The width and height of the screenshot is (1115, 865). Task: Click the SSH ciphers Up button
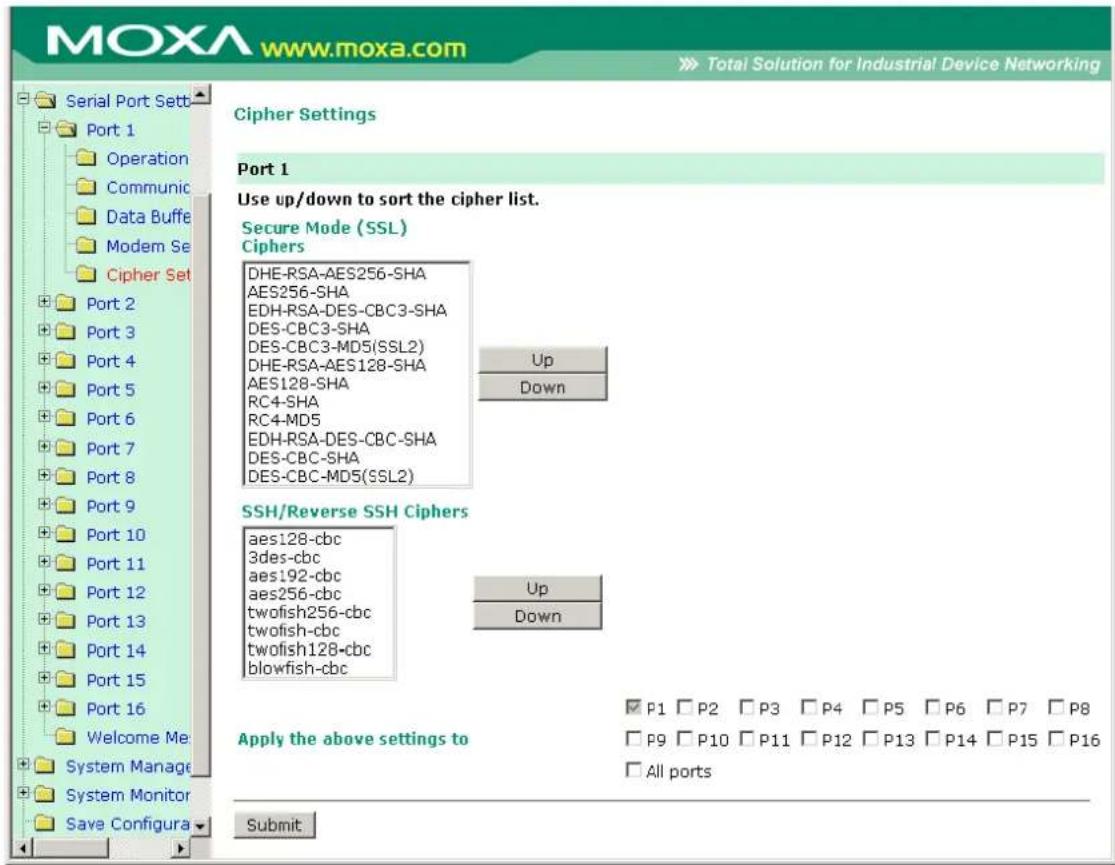pyautogui.click(x=538, y=588)
